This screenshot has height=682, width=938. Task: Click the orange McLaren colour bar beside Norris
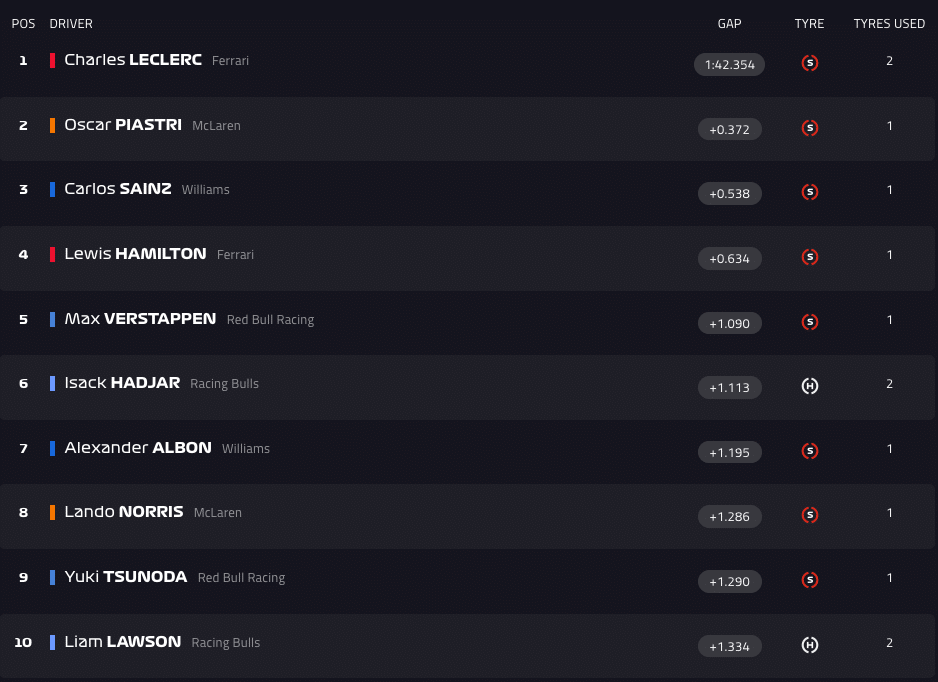tap(52, 512)
